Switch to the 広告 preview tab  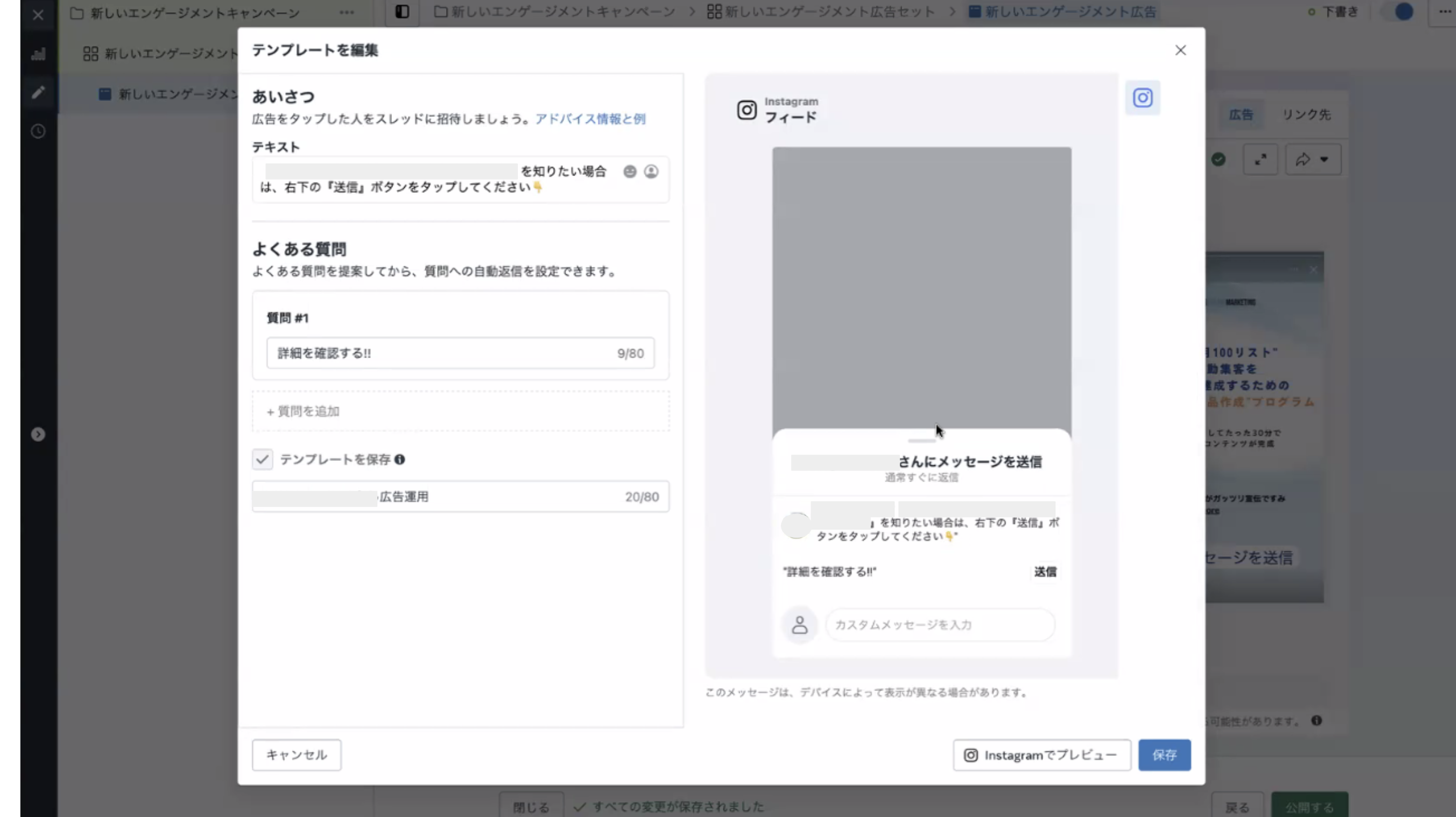(x=1241, y=115)
